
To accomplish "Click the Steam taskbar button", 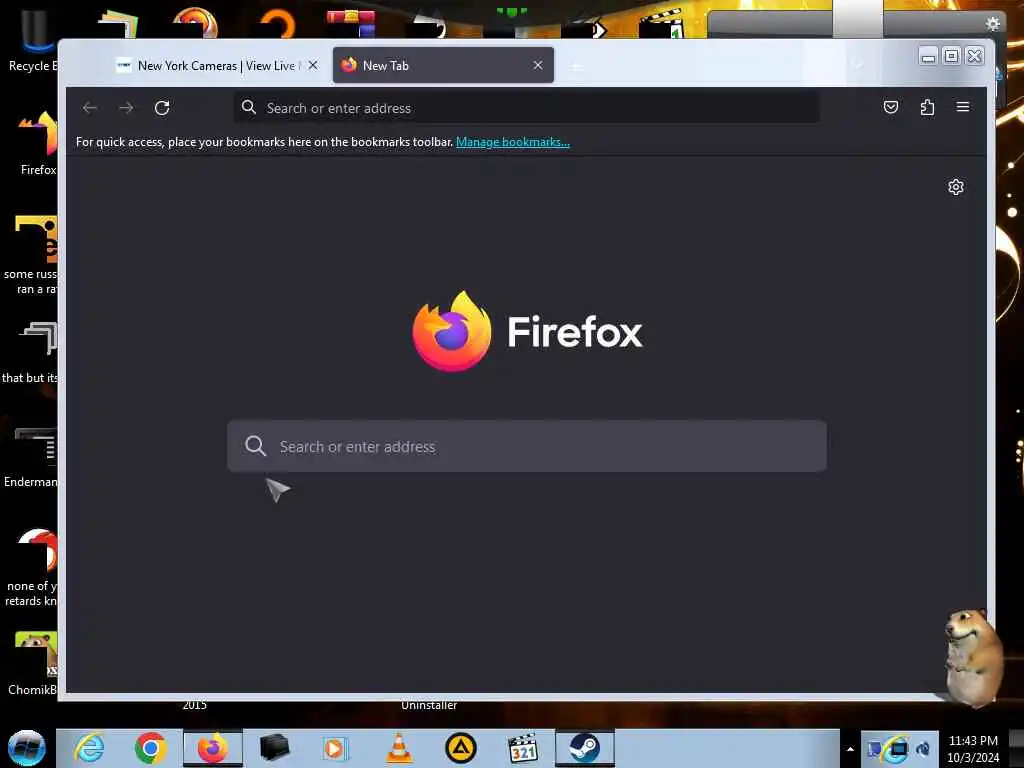I will point(584,748).
